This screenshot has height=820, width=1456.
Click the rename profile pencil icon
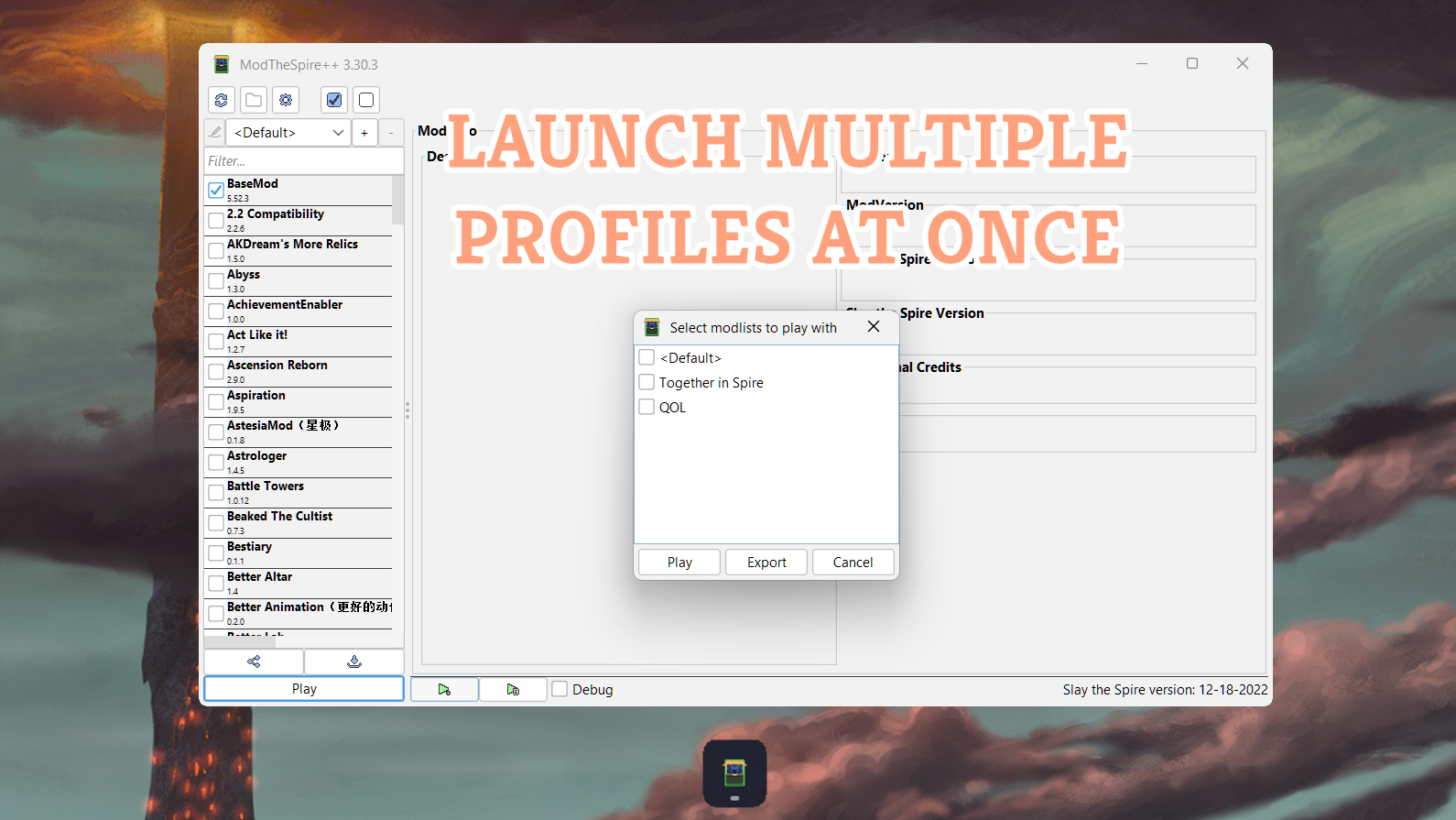[214, 132]
